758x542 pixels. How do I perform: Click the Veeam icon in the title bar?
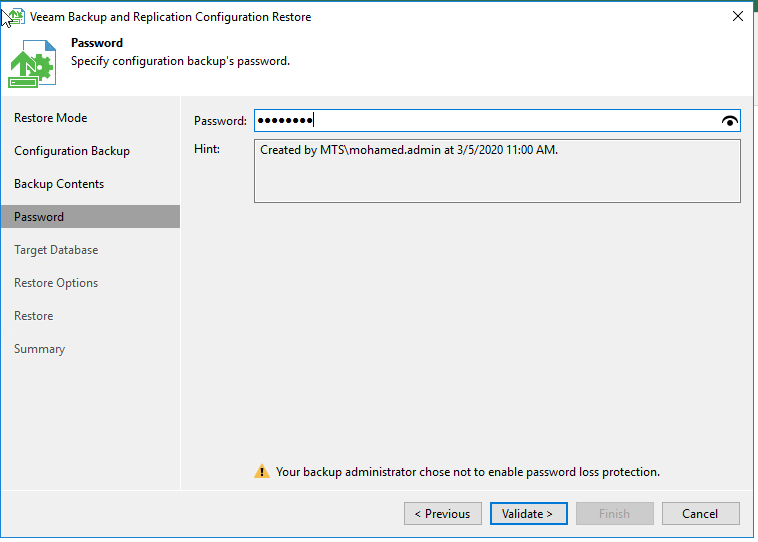[x=15, y=16]
